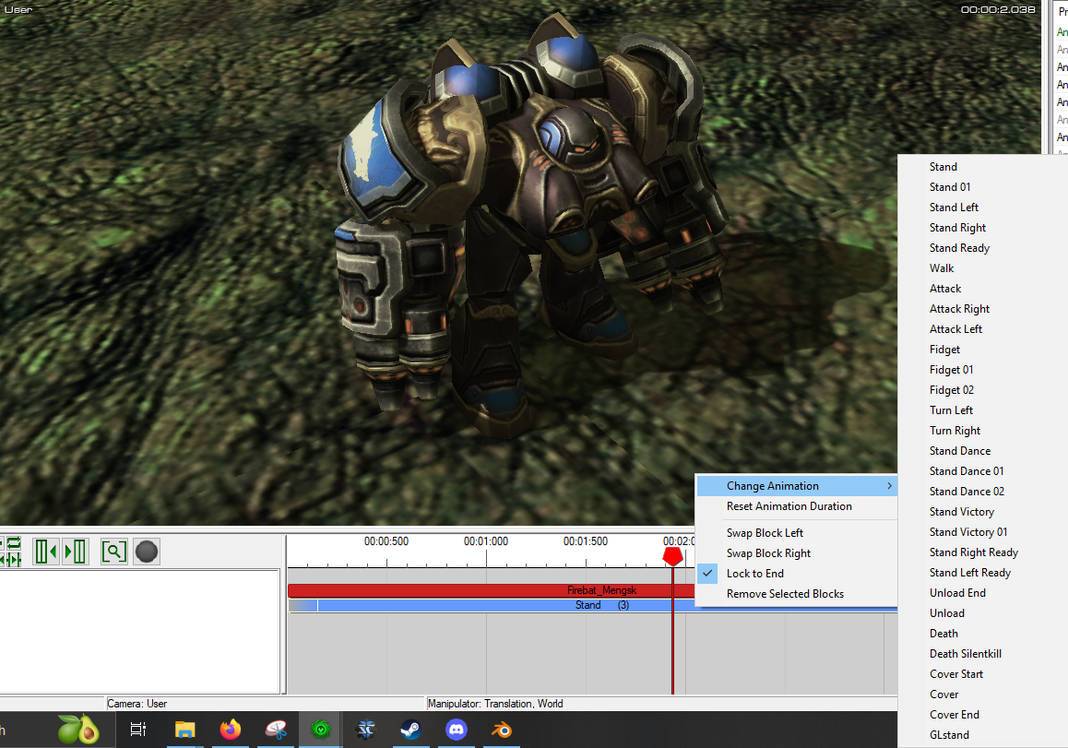The image size is (1068, 748).
Task: Click the loop playback icon
Action: coord(12,543)
